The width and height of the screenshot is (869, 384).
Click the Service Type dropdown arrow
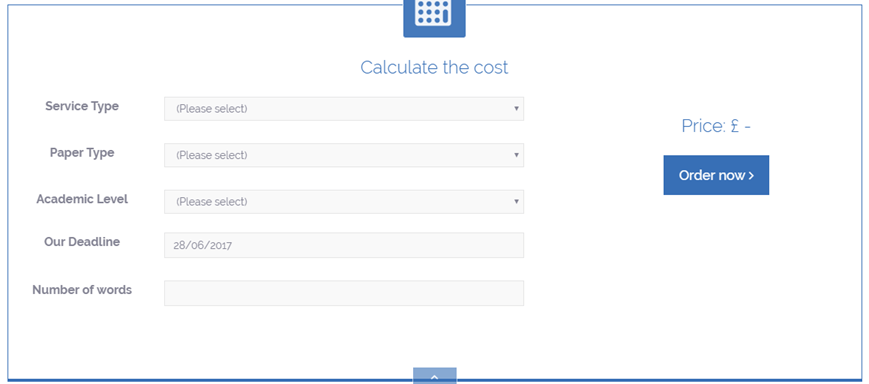coord(516,109)
